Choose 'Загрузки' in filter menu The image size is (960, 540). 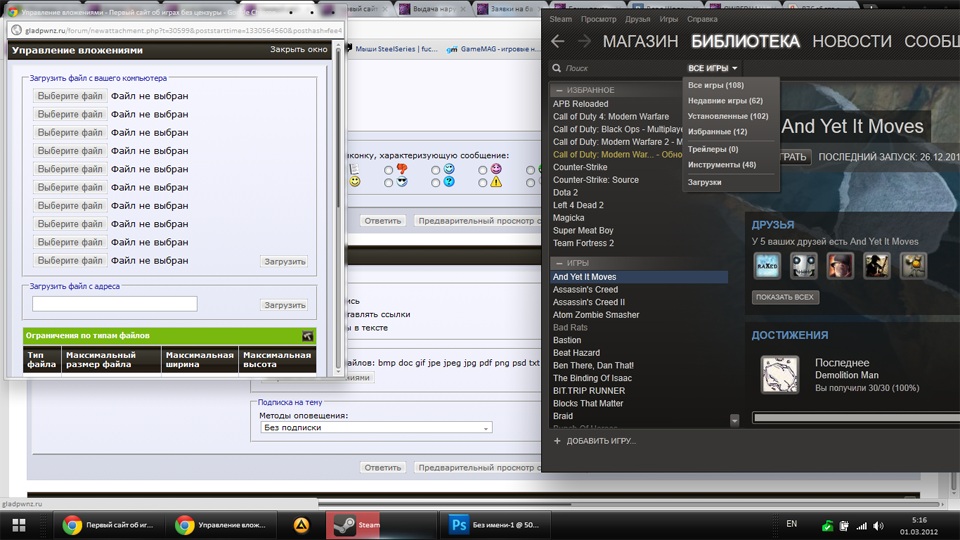(x=704, y=182)
